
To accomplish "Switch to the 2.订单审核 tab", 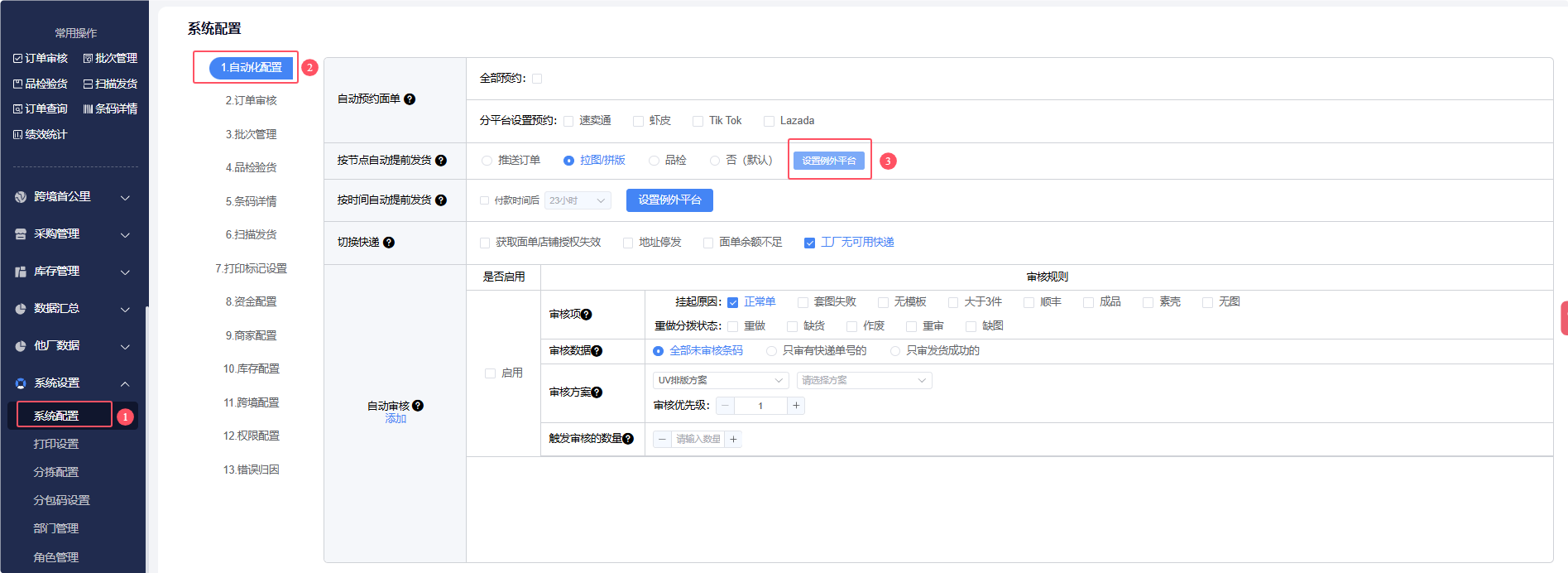I will (251, 101).
